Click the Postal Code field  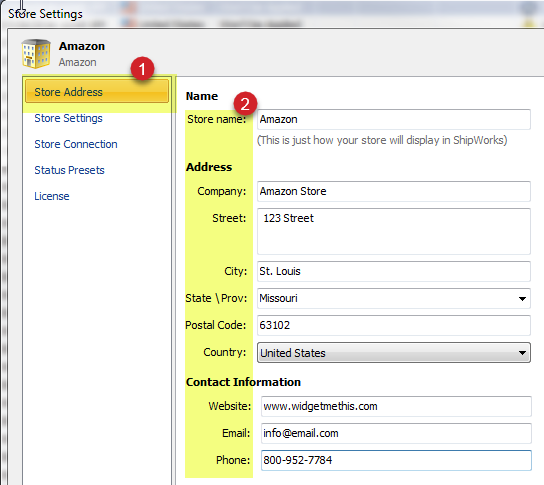click(394, 325)
